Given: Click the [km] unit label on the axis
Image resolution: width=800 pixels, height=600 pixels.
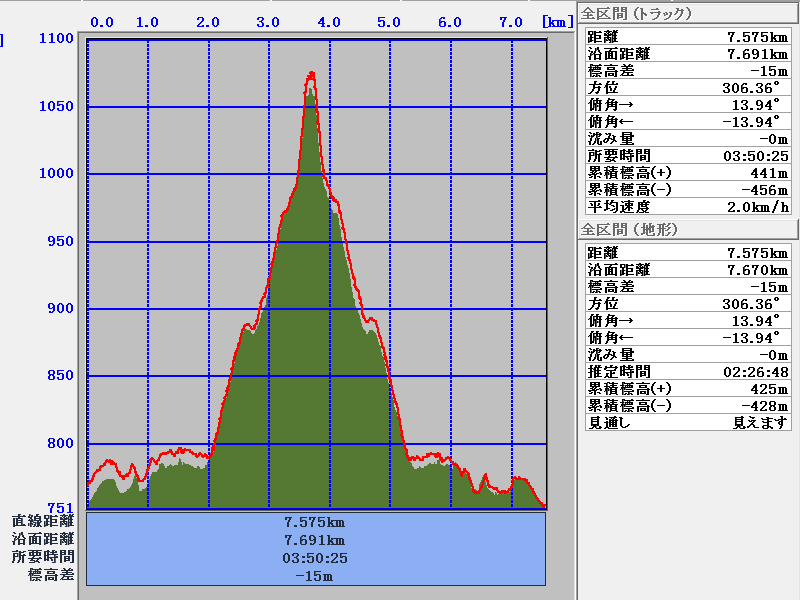Looking at the screenshot, I should coord(557,22).
